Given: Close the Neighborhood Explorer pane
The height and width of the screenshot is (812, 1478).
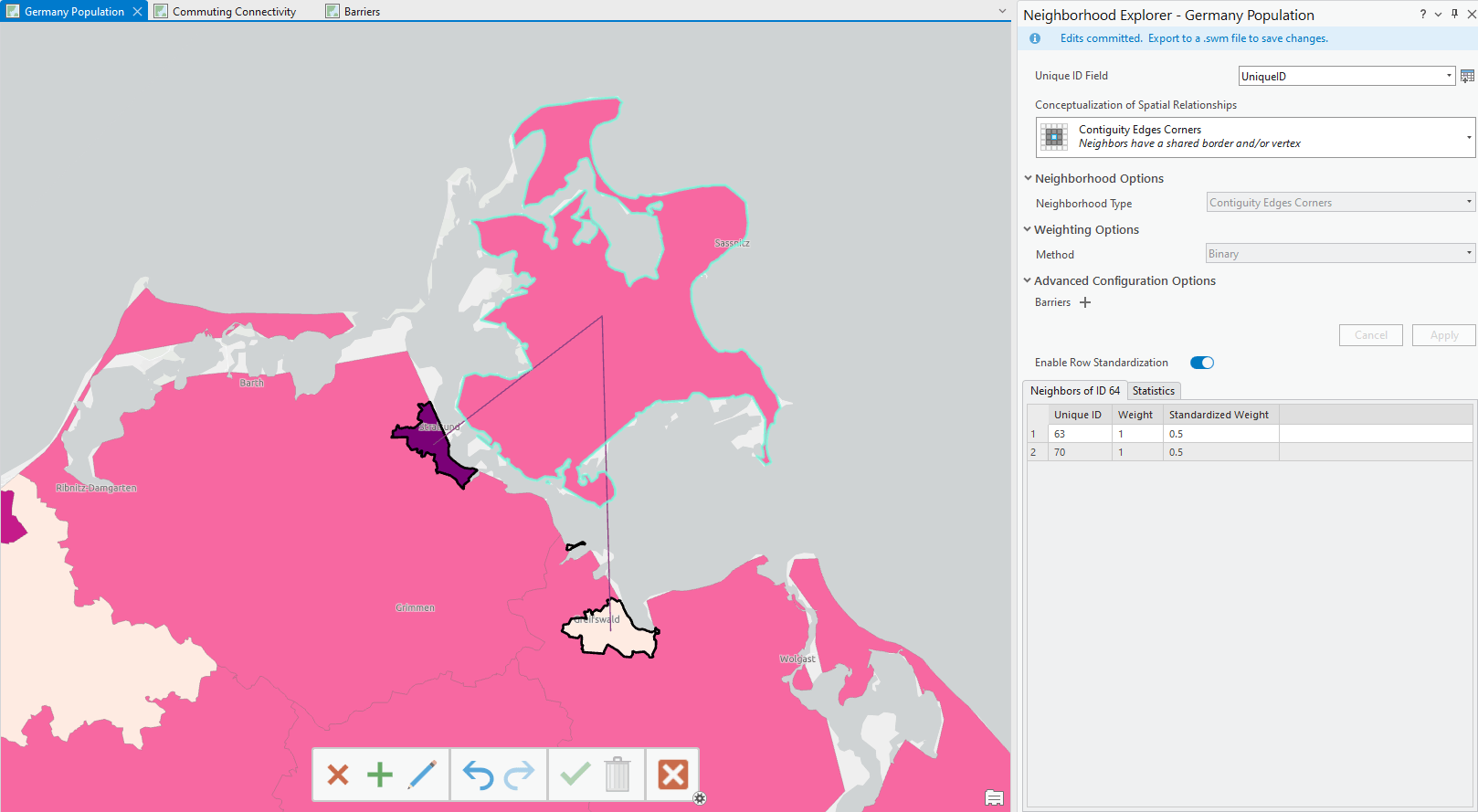Looking at the screenshot, I should click(1471, 14).
